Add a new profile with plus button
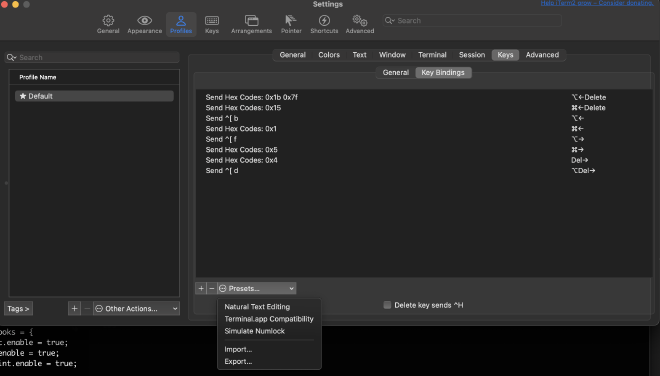This screenshot has height=376, width=660. tap(74, 309)
